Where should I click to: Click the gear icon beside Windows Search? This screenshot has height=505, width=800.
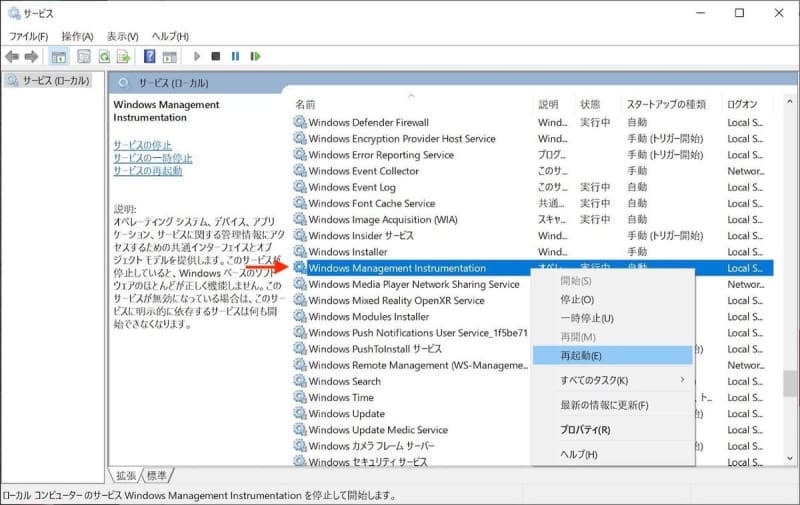pyautogui.click(x=300, y=381)
